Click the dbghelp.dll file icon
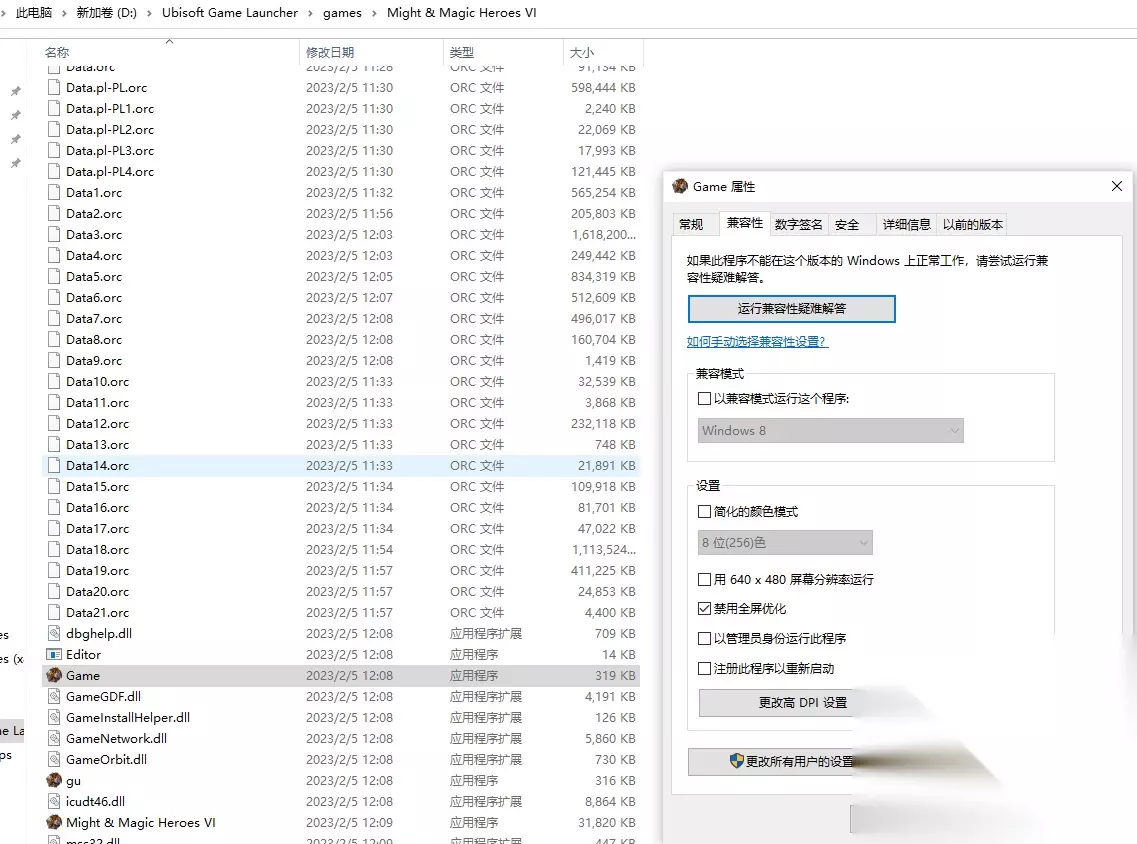Viewport: 1137px width, 844px height. click(x=54, y=633)
